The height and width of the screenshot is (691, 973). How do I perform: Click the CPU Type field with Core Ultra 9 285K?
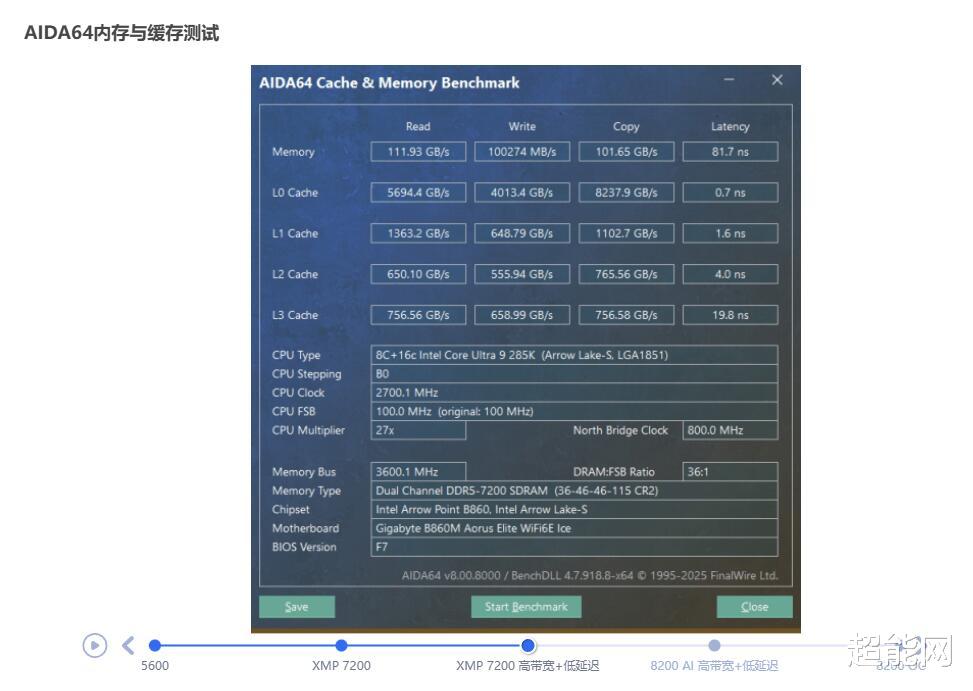tap(574, 355)
